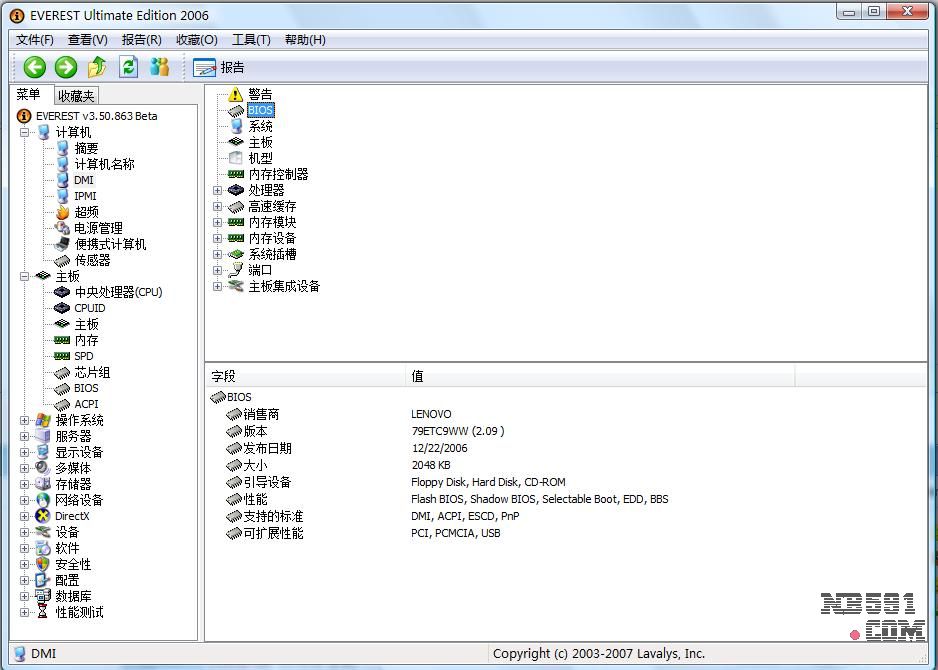Screen dimensions: 938x670
Task: Click the green Forward arrow toolbar icon
Action: click(x=66, y=67)
